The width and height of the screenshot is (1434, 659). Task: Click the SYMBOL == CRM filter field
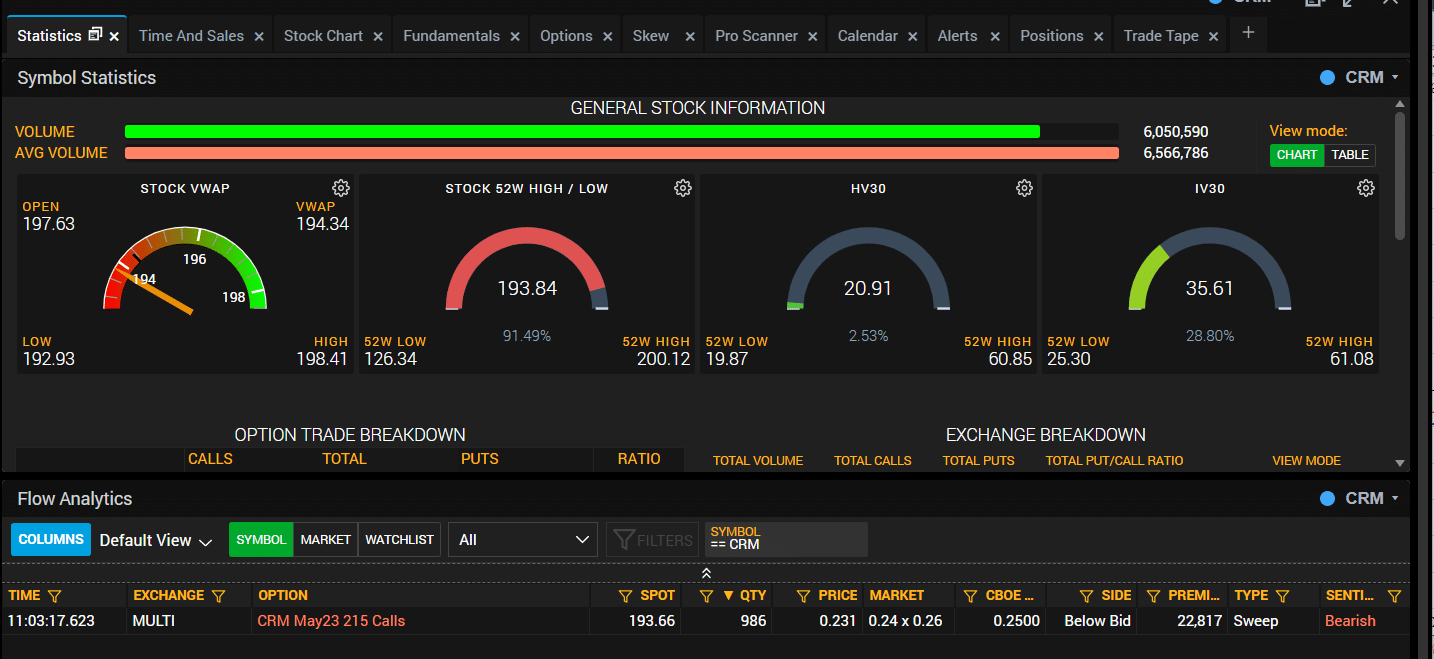(786, 540)
